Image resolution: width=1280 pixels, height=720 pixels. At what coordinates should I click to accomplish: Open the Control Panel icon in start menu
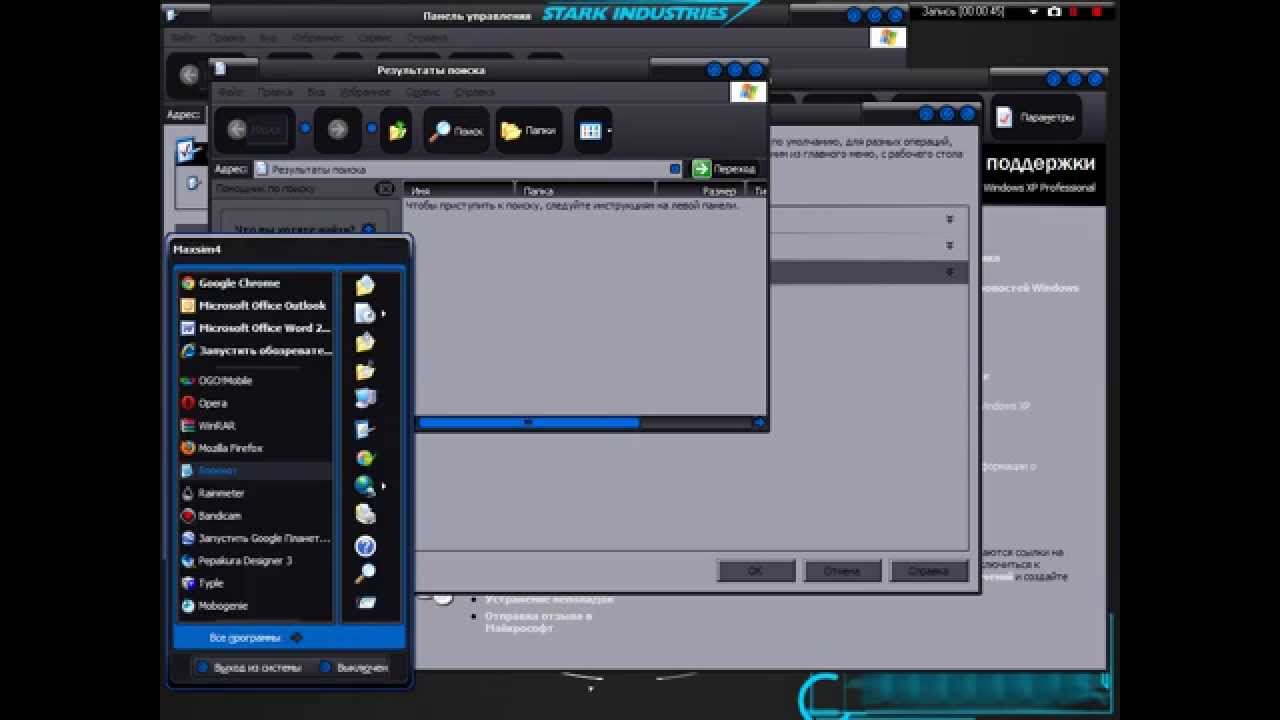pos(365,430)
